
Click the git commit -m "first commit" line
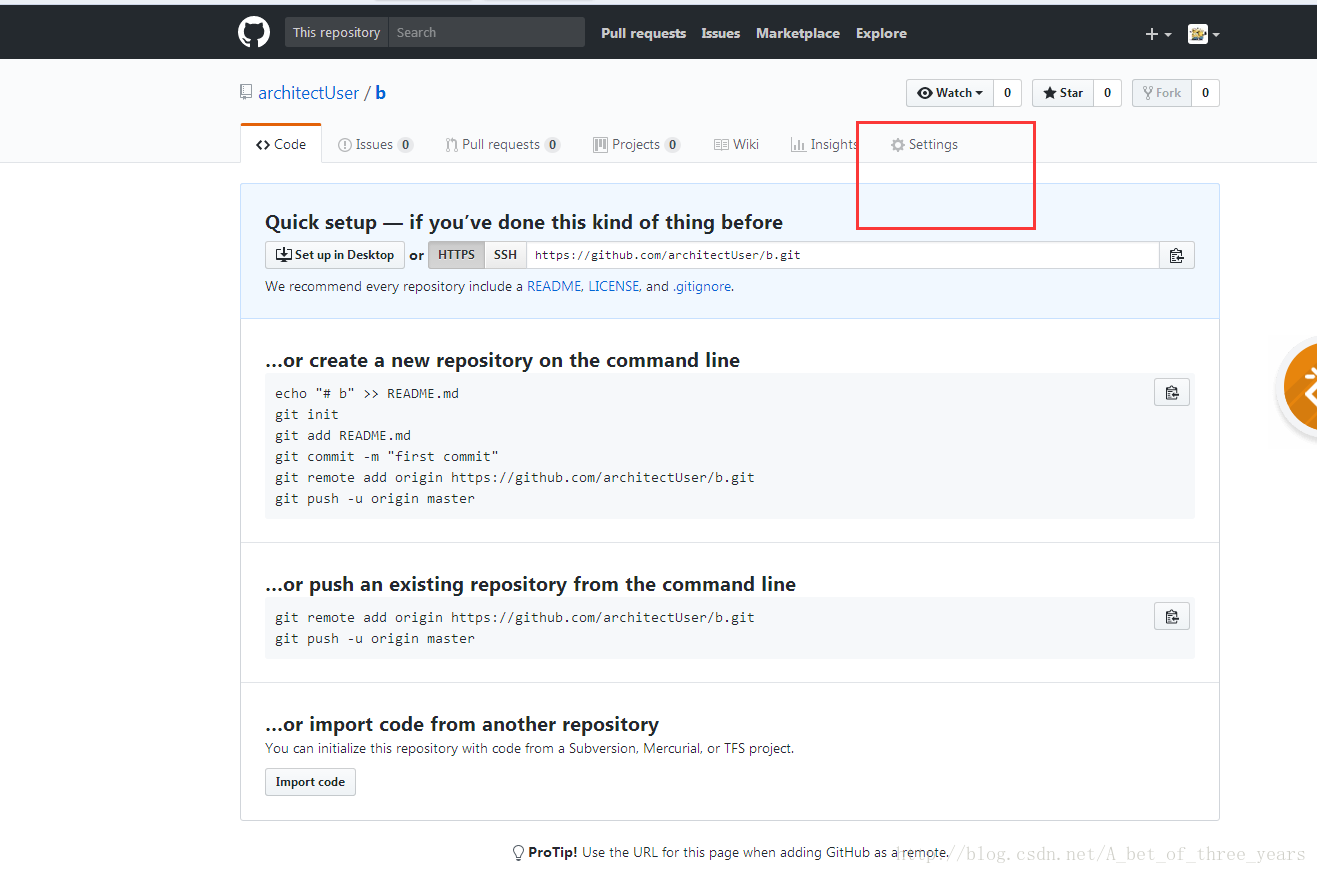click(387, 456)
